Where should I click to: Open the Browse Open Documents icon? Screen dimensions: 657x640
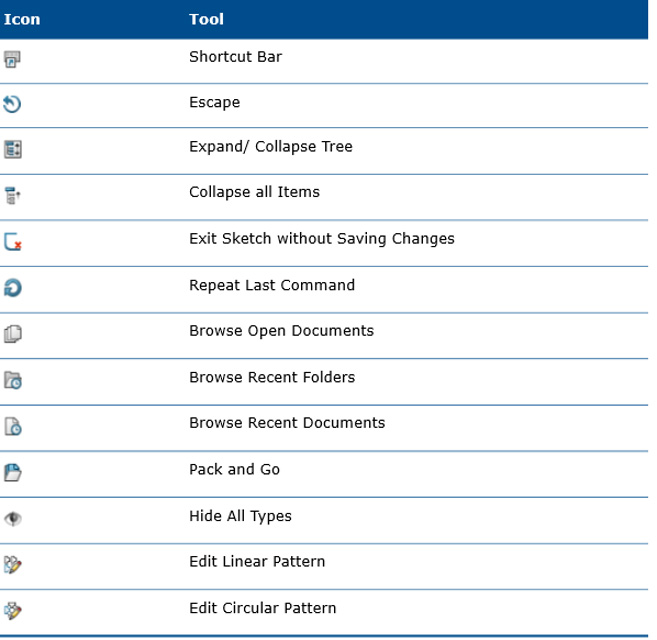click(13, 334)
